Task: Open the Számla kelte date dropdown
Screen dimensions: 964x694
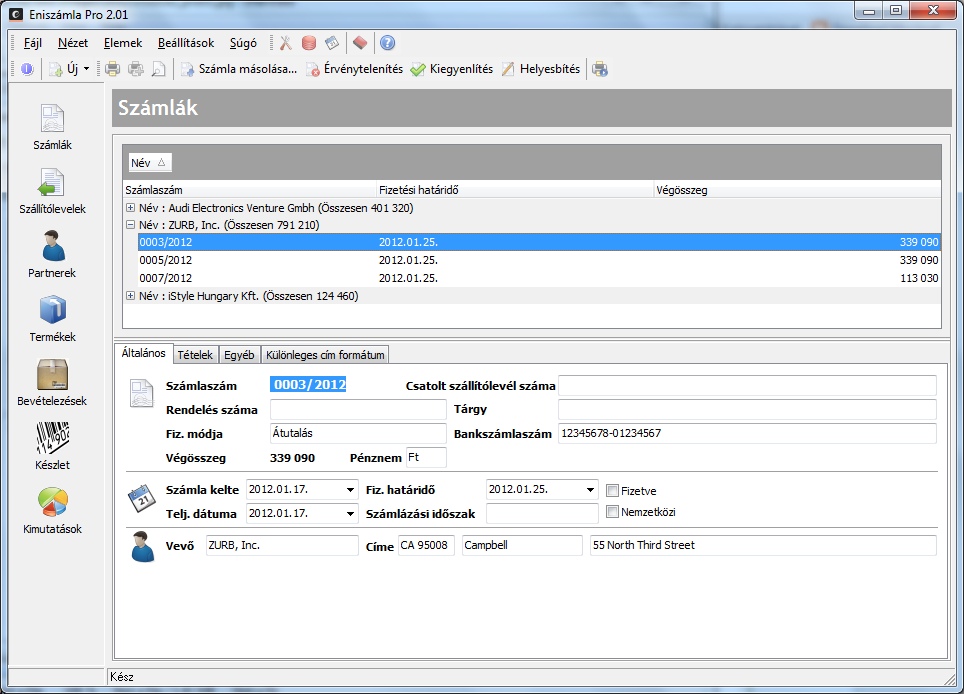Action: (x=349, y=490)
